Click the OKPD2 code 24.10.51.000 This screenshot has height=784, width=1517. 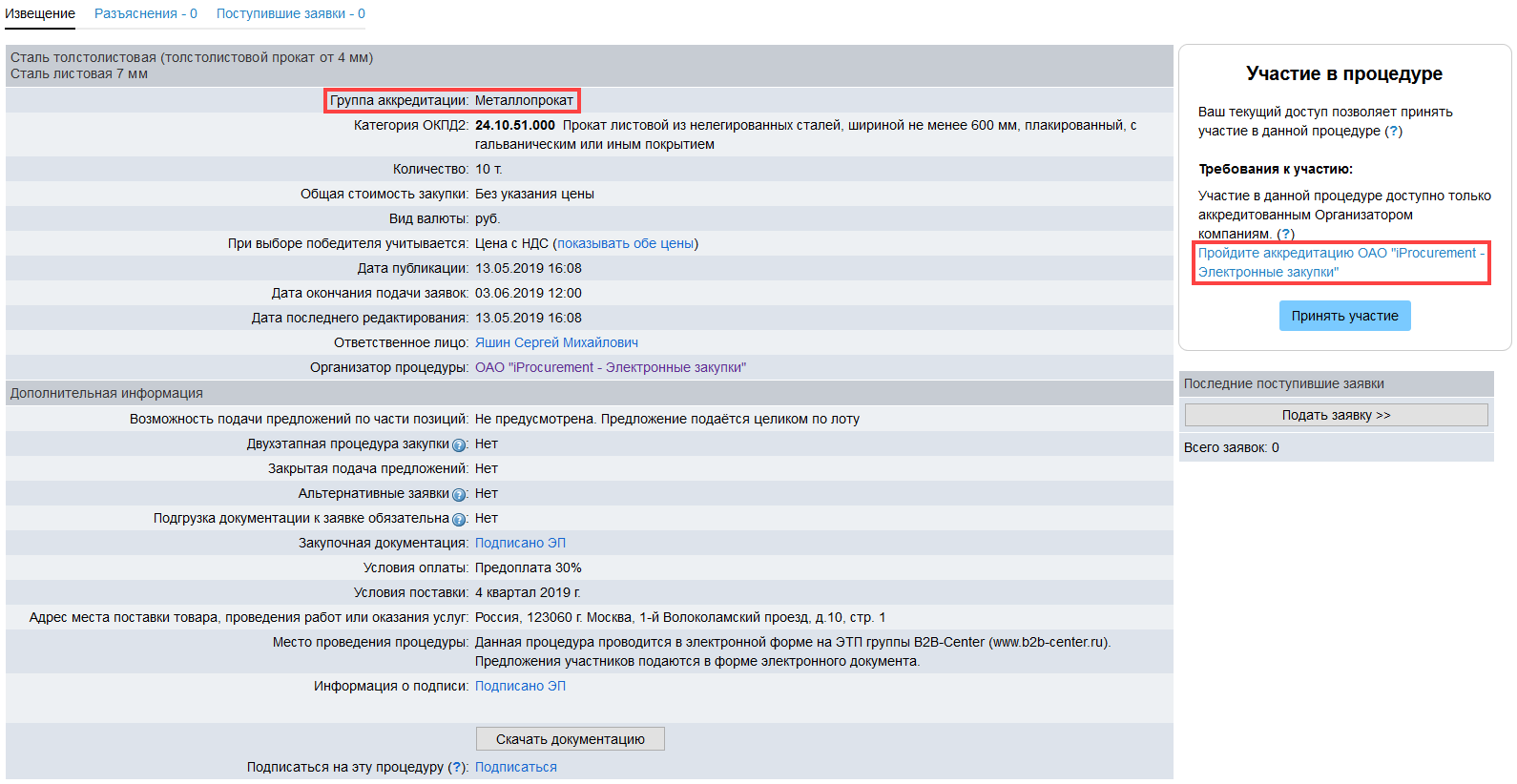point(514,126)
